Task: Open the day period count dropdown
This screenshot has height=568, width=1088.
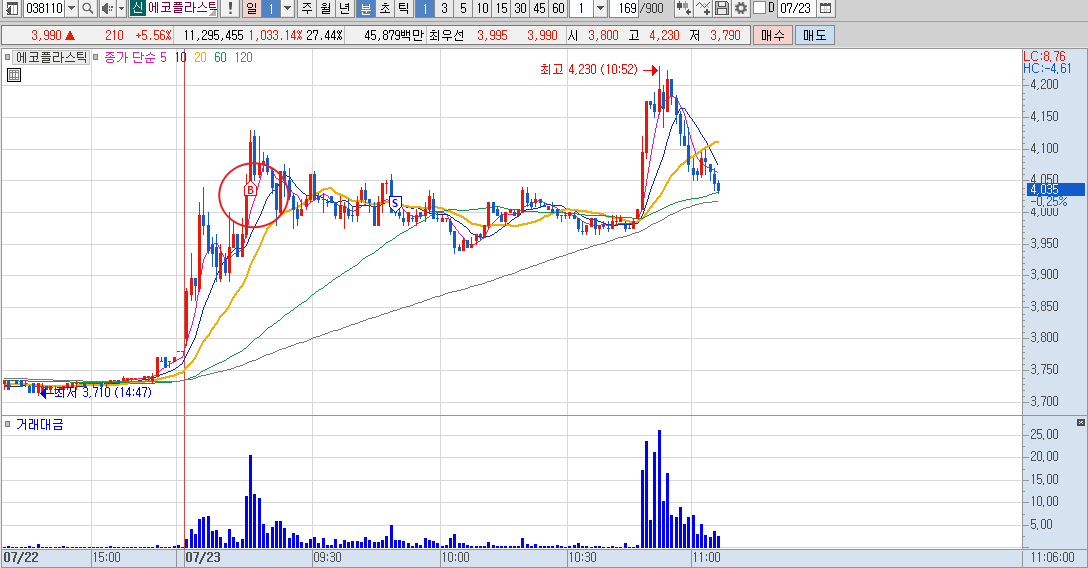Action: [287, 8]
